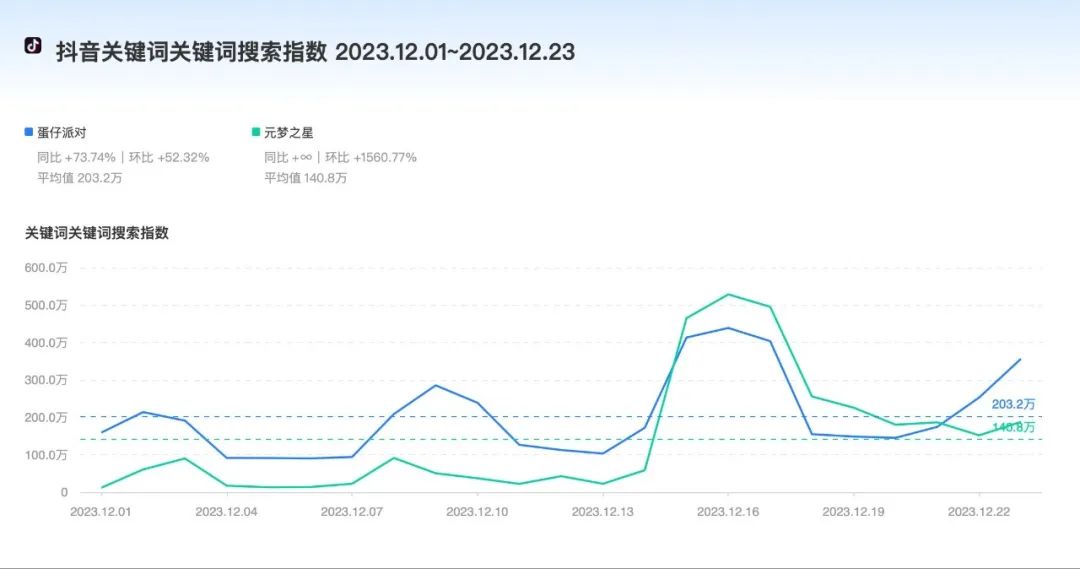Click the green legend swatch for 元梦之星
This screenshot has height=569, width=1080.
point(256,132)
